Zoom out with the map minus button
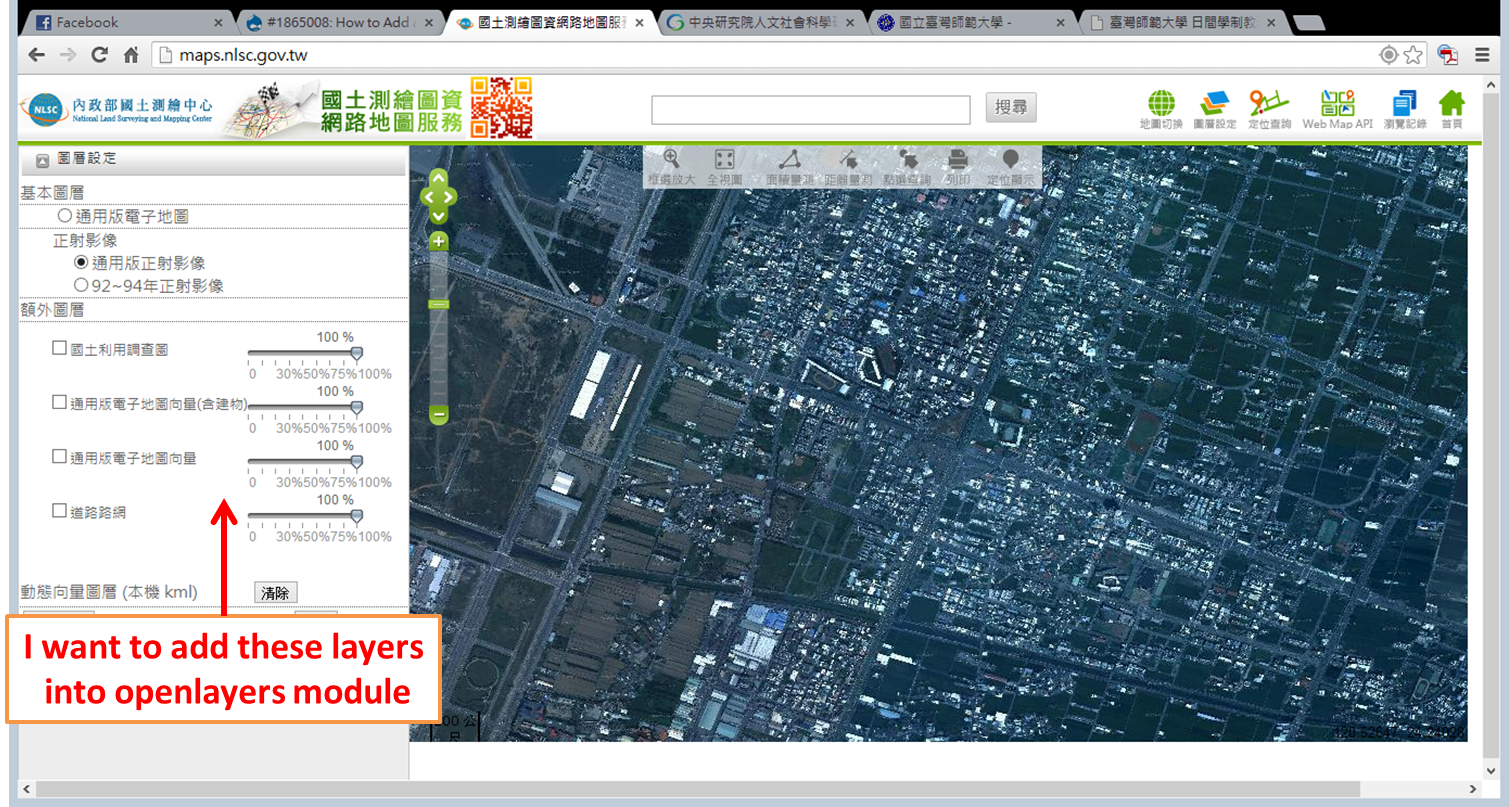The width and height of the screenshot is (1509, 807). (439, 414)
